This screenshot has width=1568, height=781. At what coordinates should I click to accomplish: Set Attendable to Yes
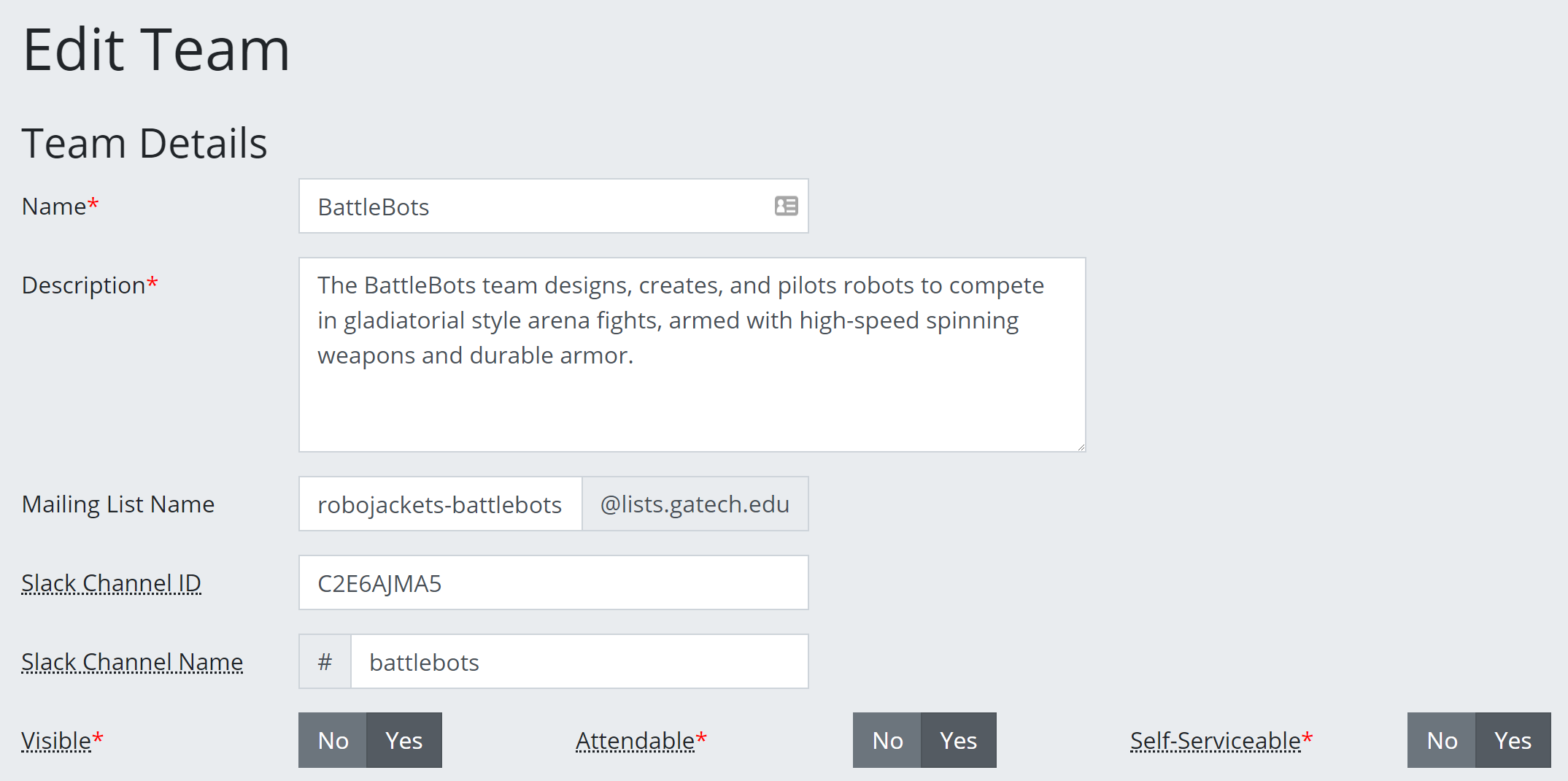point(959,740)
